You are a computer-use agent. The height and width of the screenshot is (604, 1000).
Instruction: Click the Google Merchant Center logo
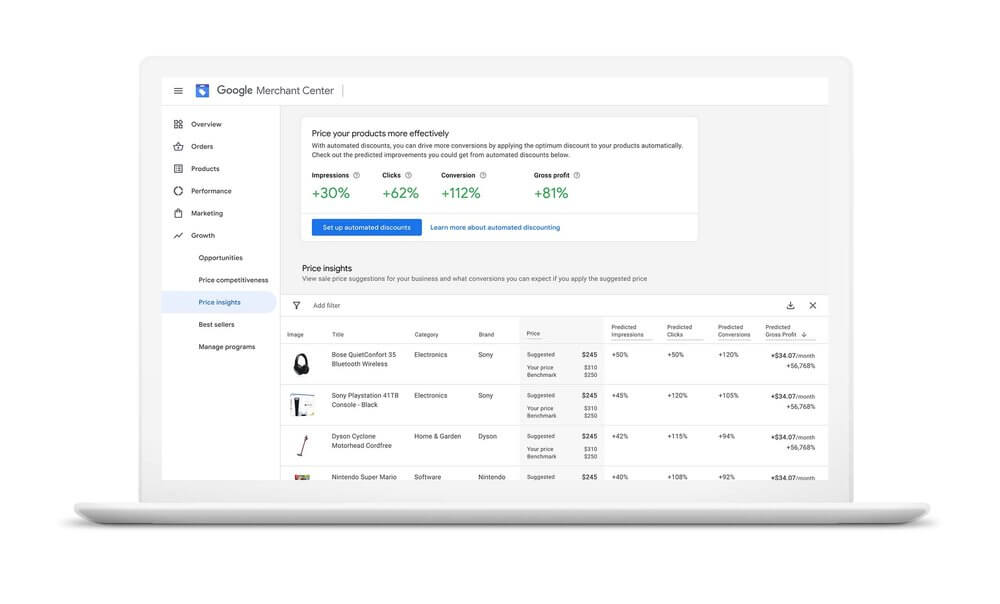202,91
